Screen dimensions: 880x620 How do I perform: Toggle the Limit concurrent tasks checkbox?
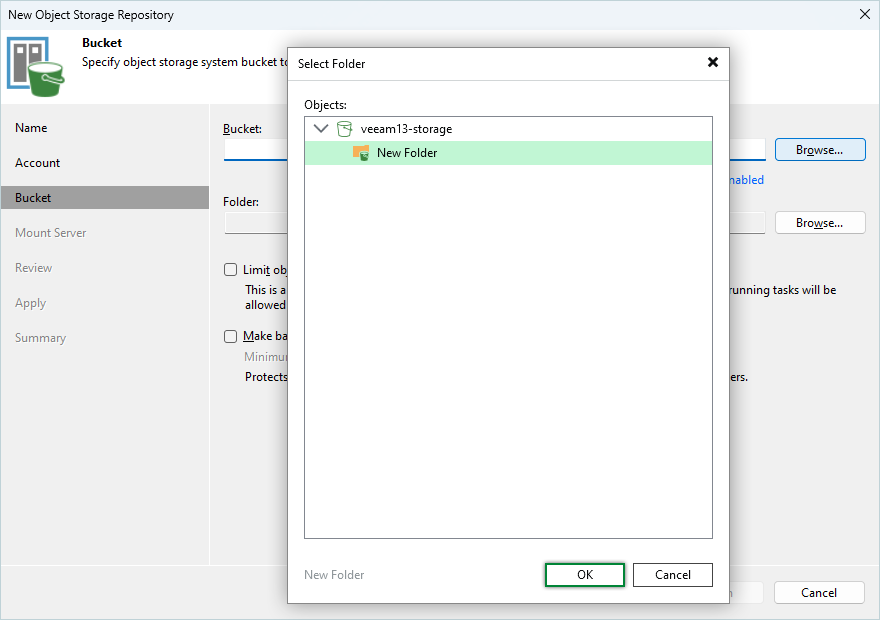tap(231, 270)
